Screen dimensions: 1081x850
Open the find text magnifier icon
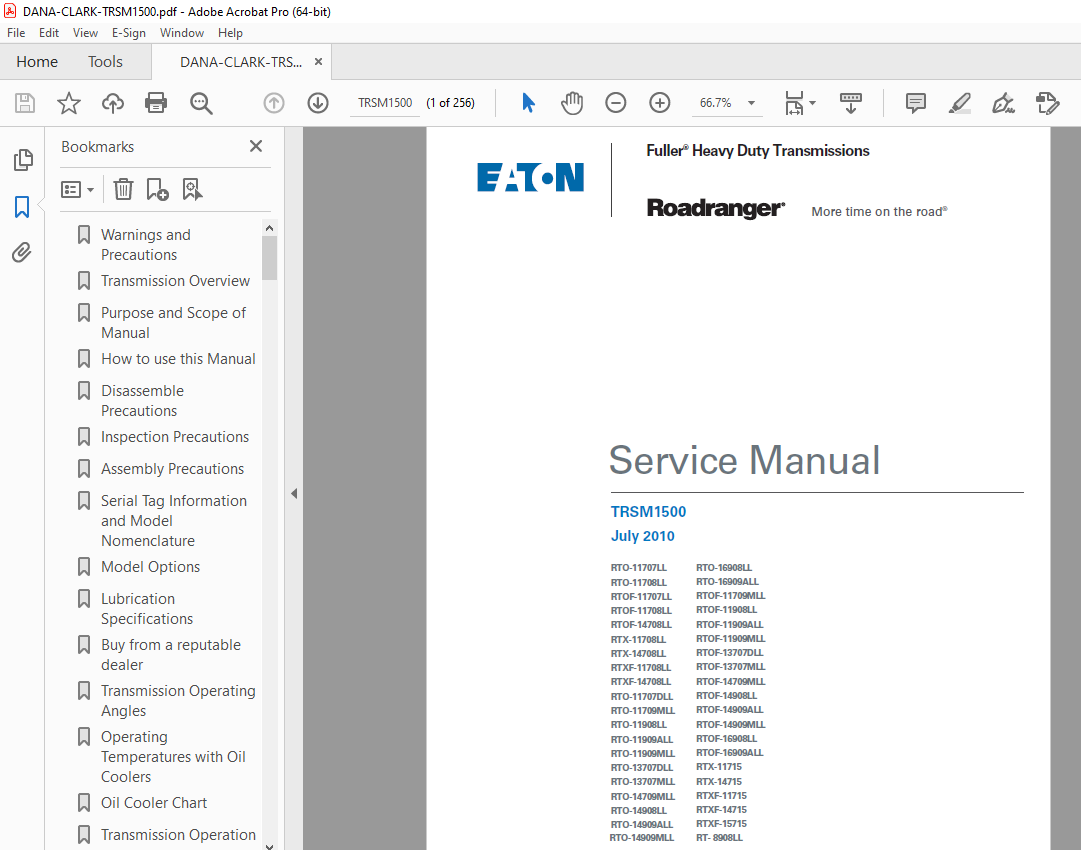[201, 103]
